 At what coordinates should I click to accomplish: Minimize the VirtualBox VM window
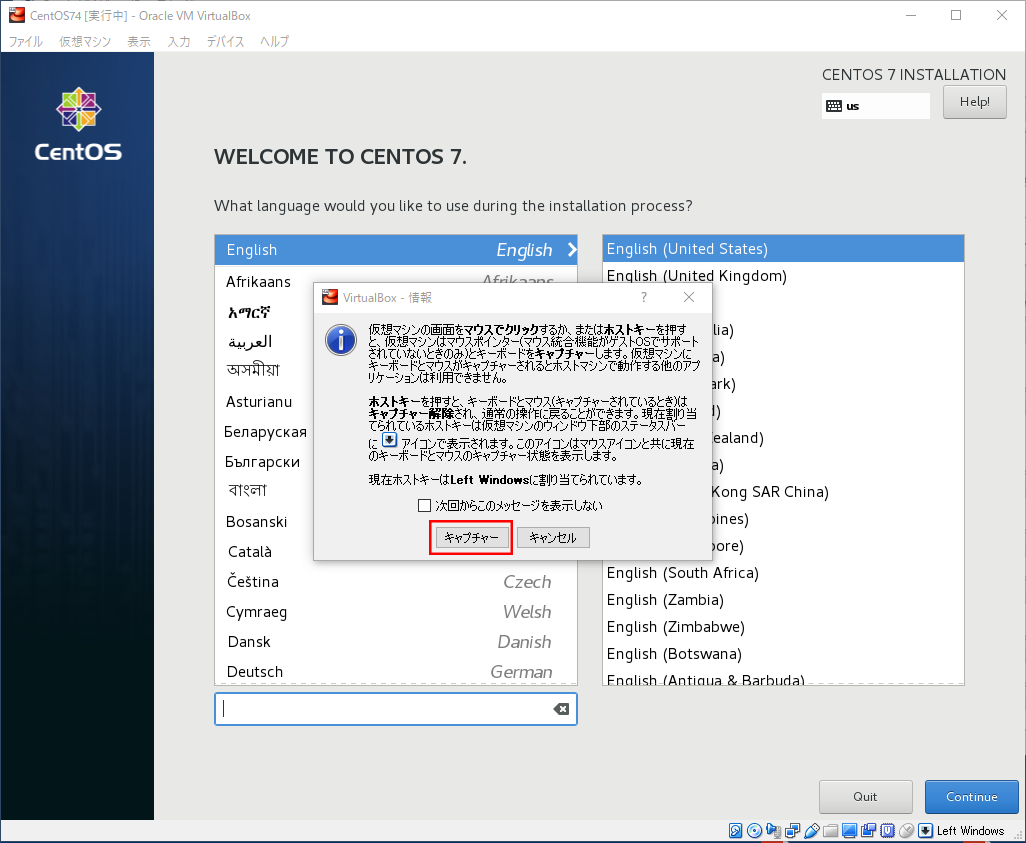pyautogui.click(x=911, y=15)
